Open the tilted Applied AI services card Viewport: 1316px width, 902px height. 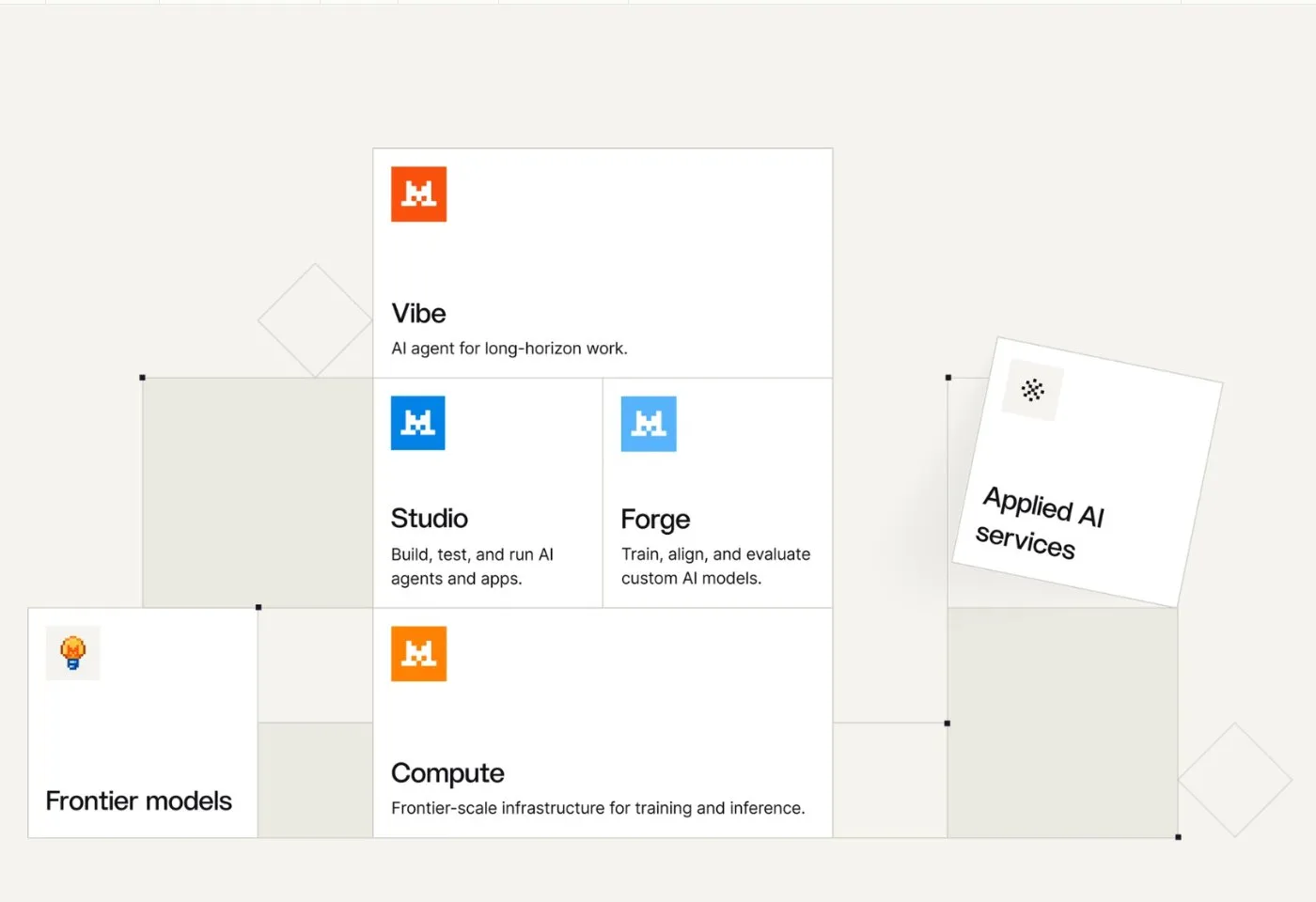pyautogui.click(x=1088, y=472)
